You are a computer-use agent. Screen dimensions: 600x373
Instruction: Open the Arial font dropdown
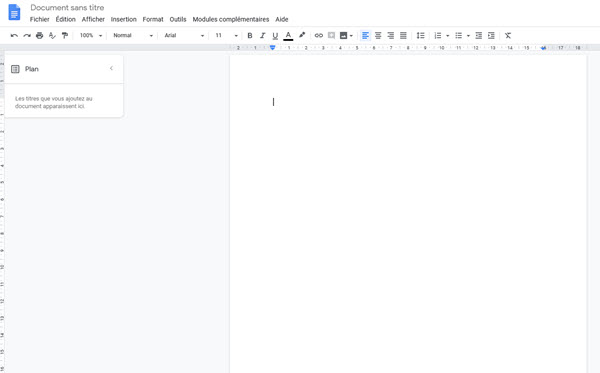184,36
